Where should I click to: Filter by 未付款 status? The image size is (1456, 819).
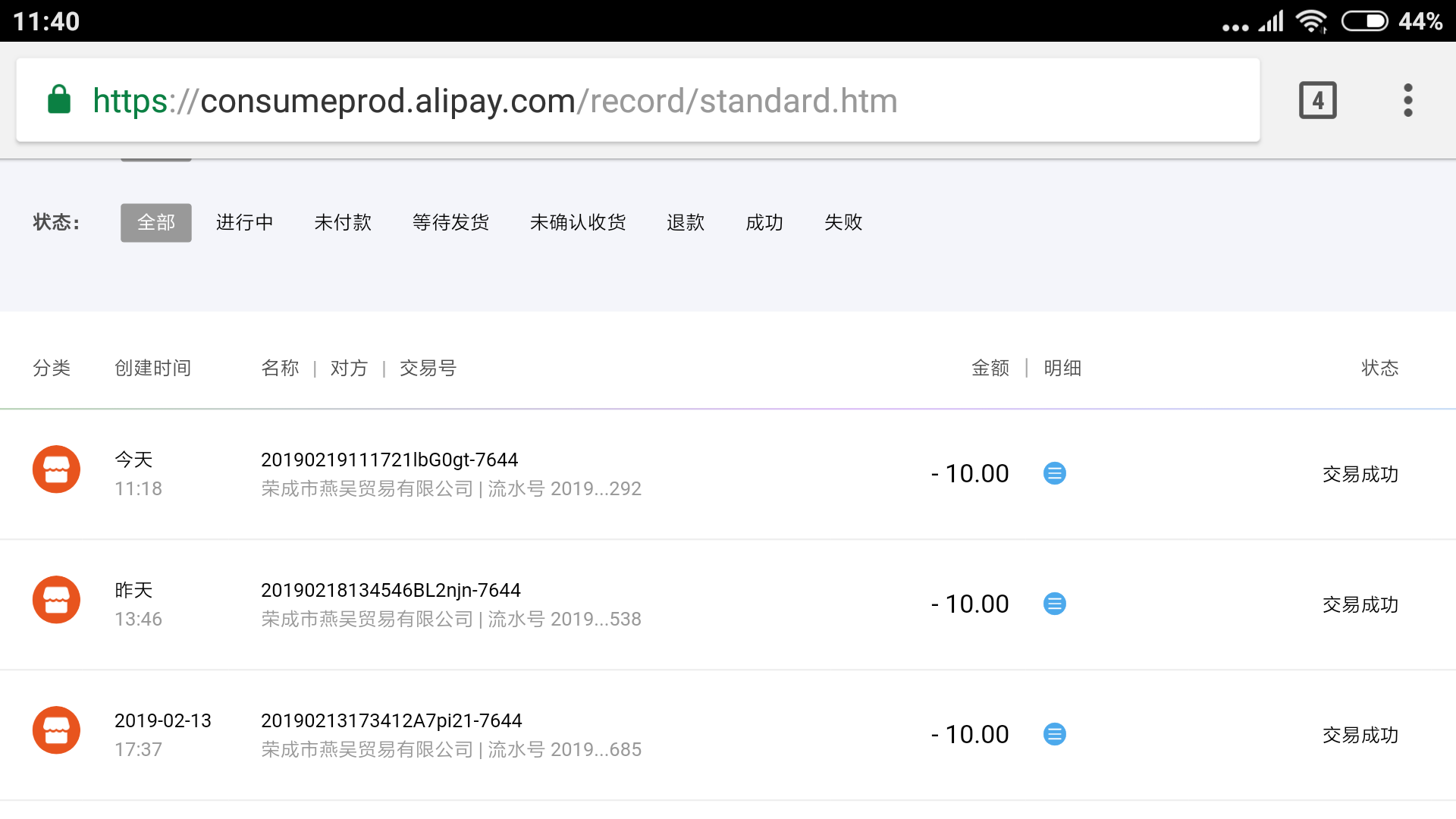click(343, 222)
